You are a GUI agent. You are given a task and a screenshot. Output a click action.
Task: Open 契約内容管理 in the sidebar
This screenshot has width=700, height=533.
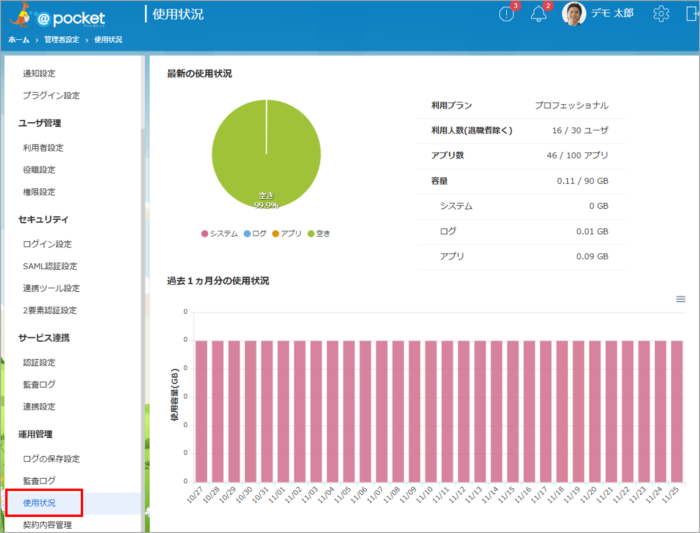(48, 524)
